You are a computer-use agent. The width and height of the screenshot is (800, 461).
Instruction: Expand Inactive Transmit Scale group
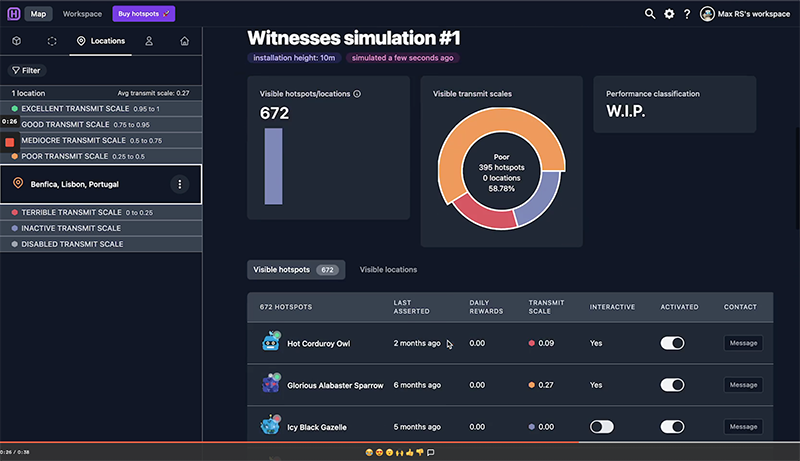(101, 228)
